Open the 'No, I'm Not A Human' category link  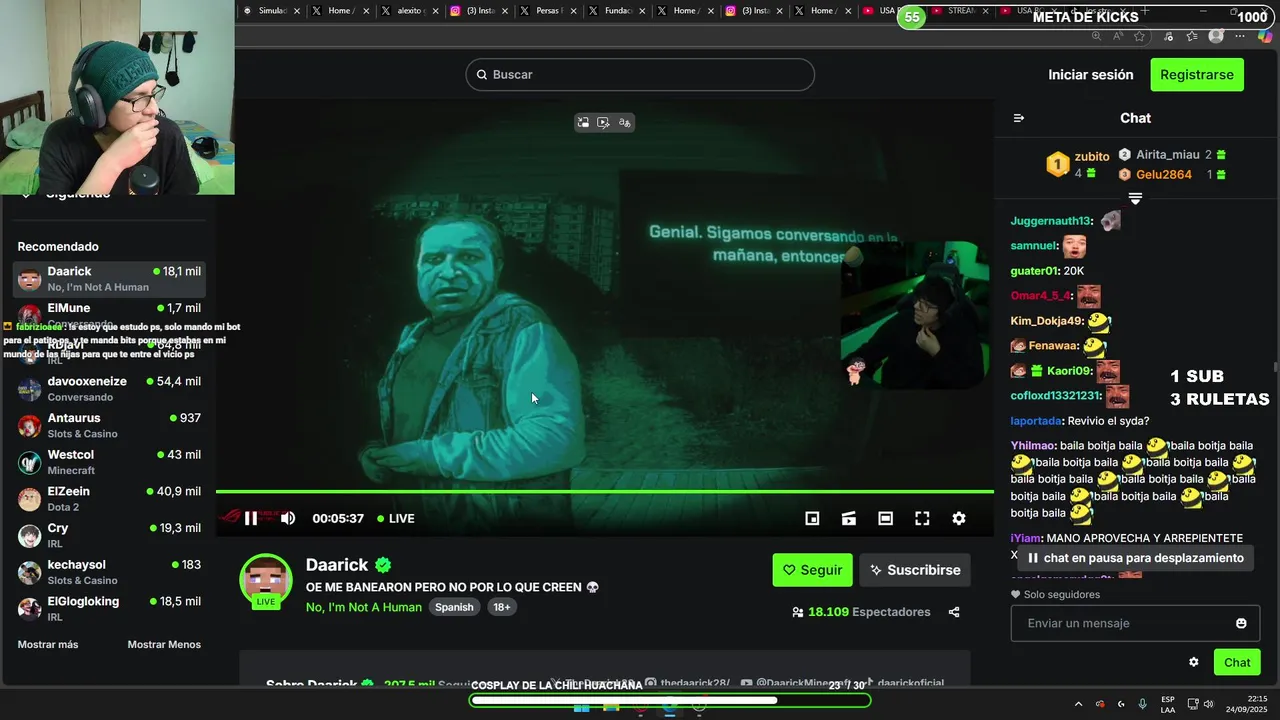364,607
